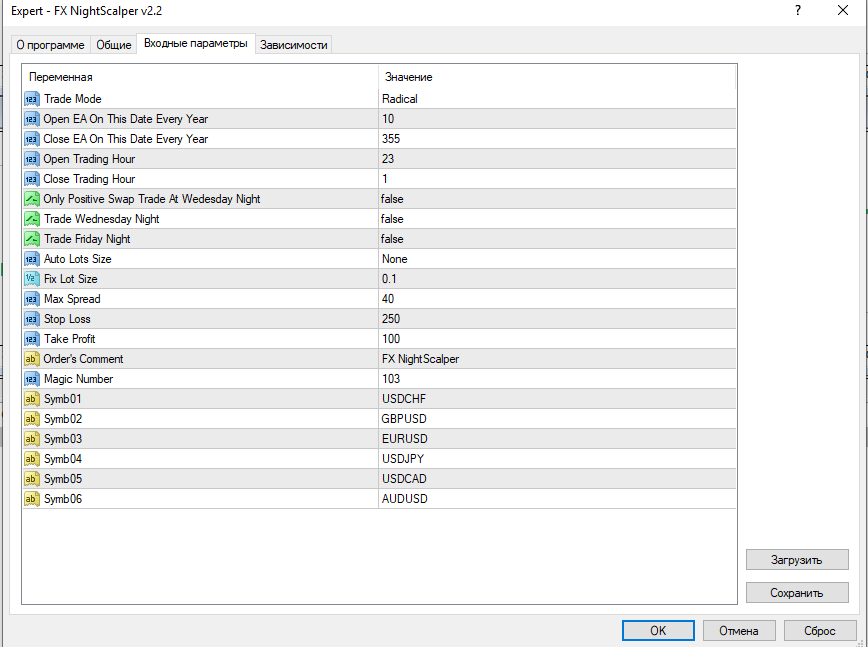868x647 pixels.
Task: Click the Only Positive Swap Trade boolean icon
Action: coord(32,199)
